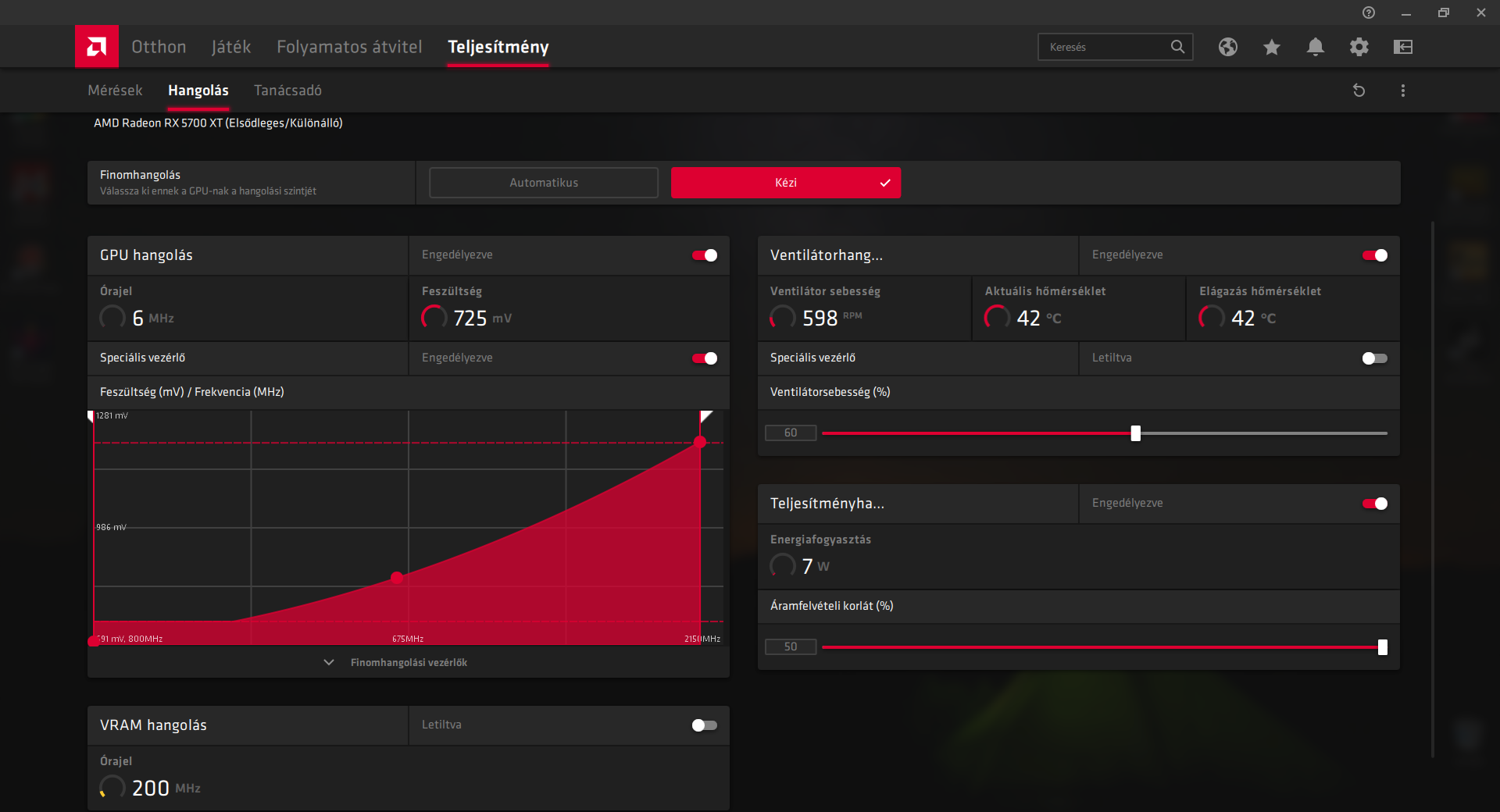Open settings gear icon
The width and height of the screenshot is (1500, 812).
pyautogui.click(x=1359, y=47)
